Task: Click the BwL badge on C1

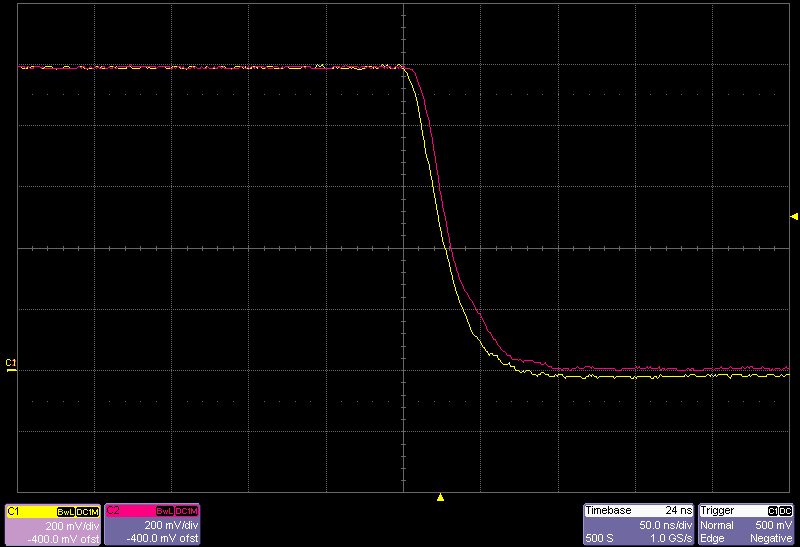Action: [x=65, y=512]
